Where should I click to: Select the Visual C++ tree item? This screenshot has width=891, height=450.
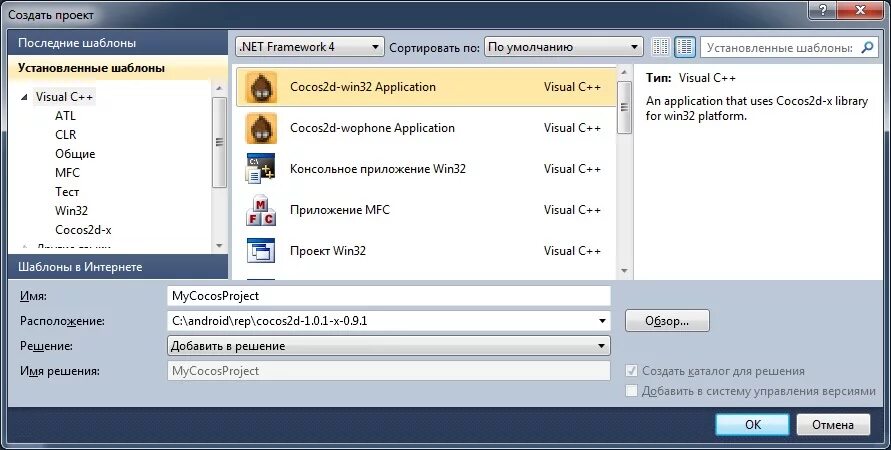pos(64,97)
